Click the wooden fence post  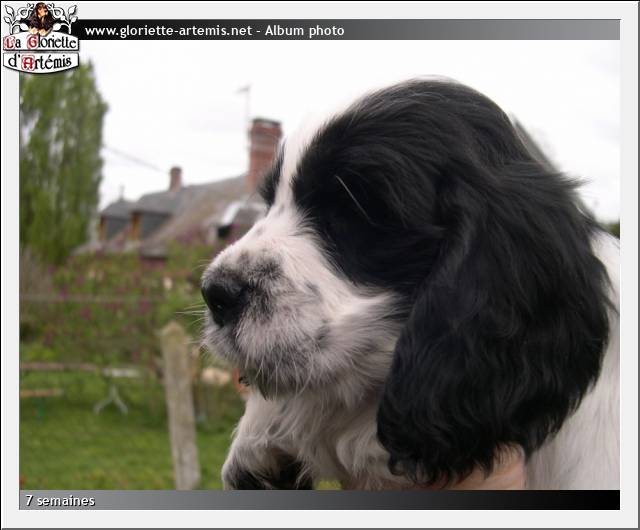pyautogui.click(x=181, y=405)
